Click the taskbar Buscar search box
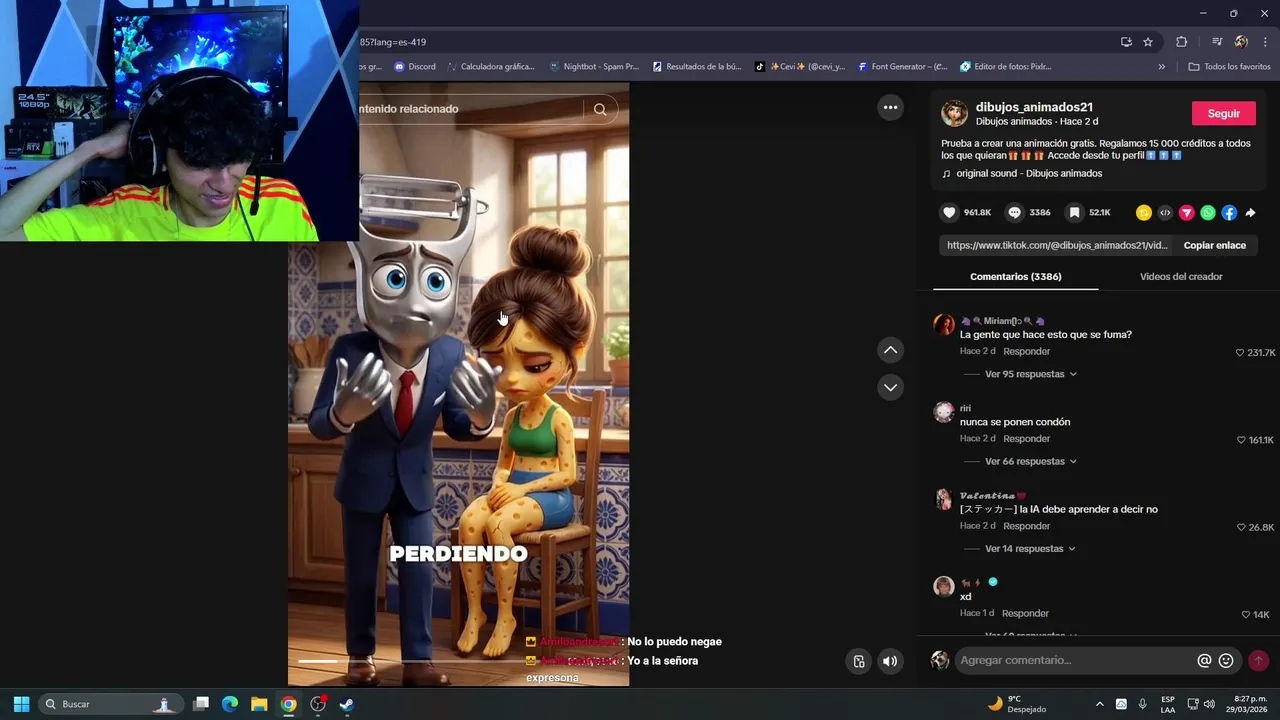The width and height of the screenshot is (1280, 720). coord(110,704)
